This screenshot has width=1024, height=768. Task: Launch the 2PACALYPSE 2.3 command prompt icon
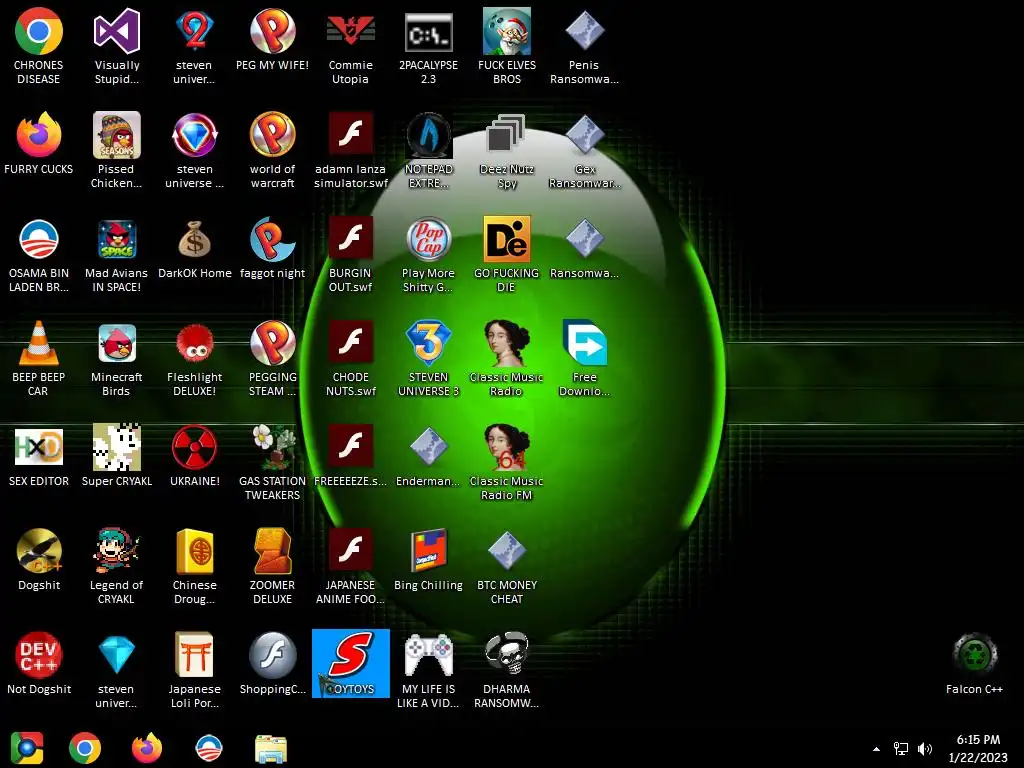428,33
